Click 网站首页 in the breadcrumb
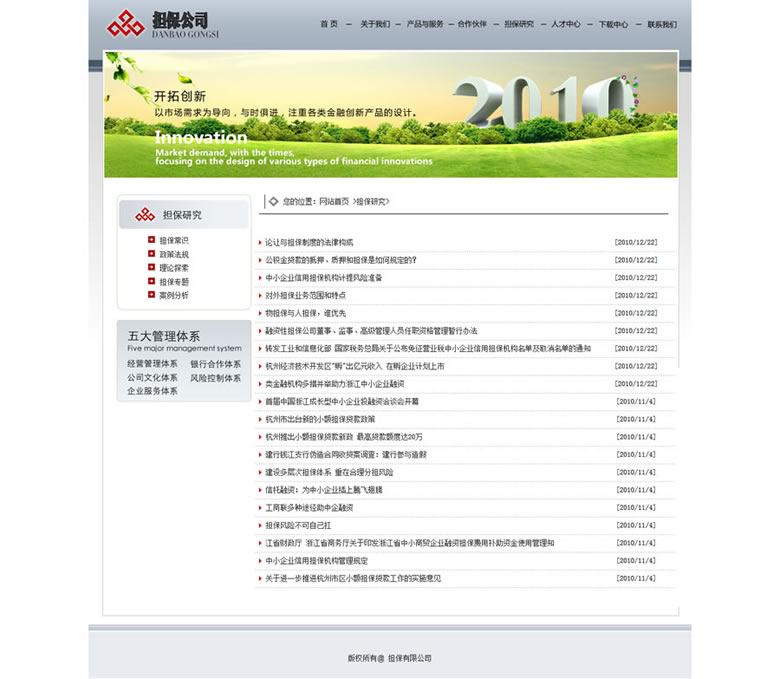This screenshot has width=780, height=679. pos(334,202)
